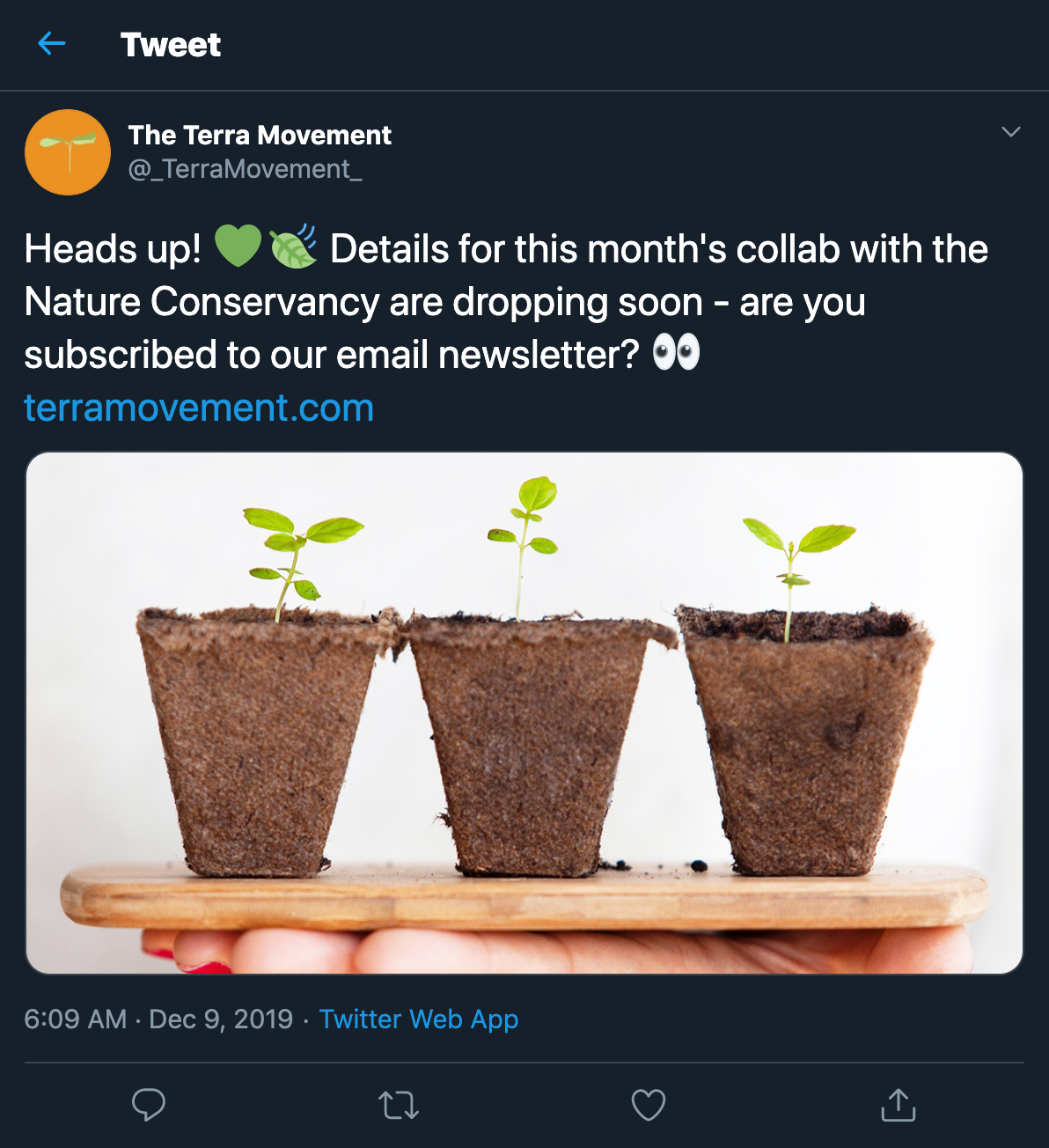Share the tweet via the share icon
Screen dimensions: 1049x1148
tap(898, 1105)
